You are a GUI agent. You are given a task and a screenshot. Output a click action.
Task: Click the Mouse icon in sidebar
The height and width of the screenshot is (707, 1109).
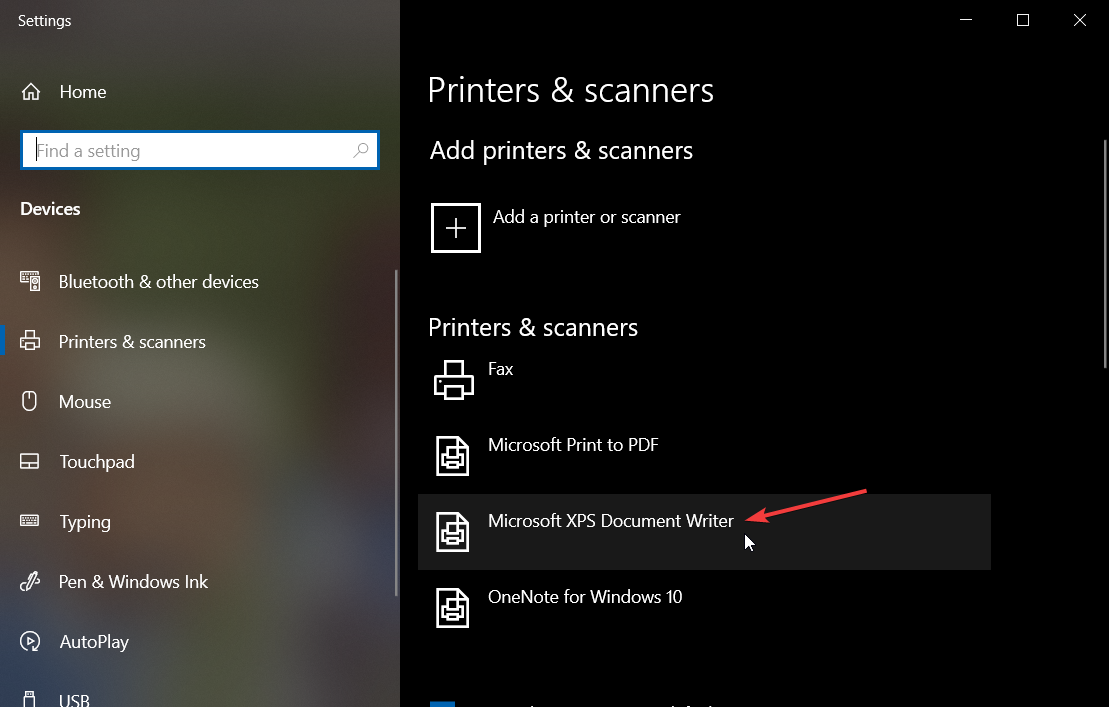[x=29, y=402]
